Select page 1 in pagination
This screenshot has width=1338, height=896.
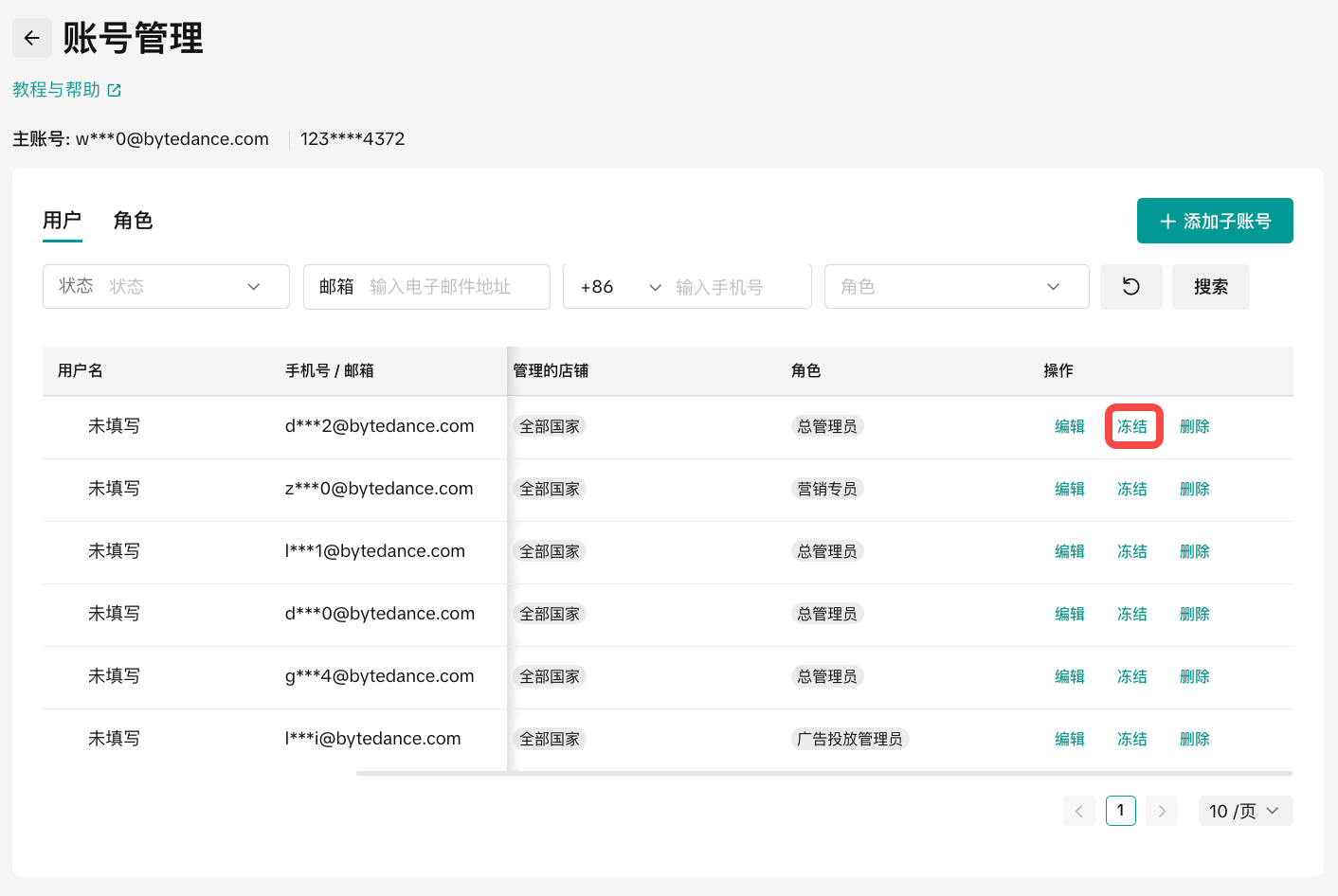coord(1120,811)
